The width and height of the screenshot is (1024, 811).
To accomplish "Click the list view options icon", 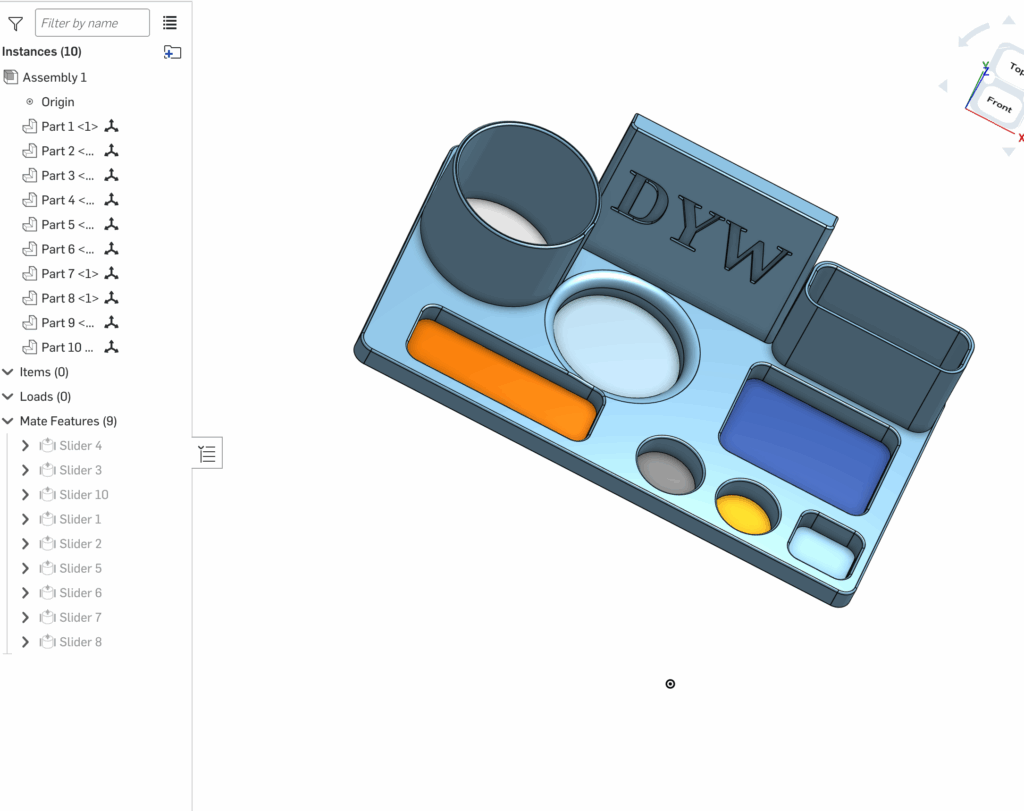I will [170, 23].
